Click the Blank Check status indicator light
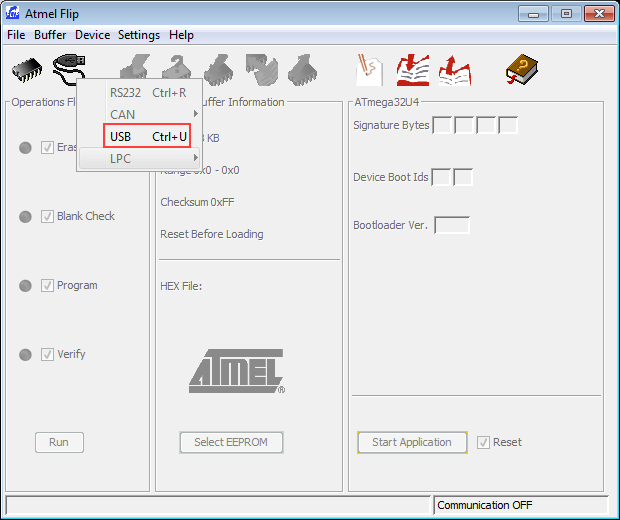 pyautogui.click(x=25, y=217)
